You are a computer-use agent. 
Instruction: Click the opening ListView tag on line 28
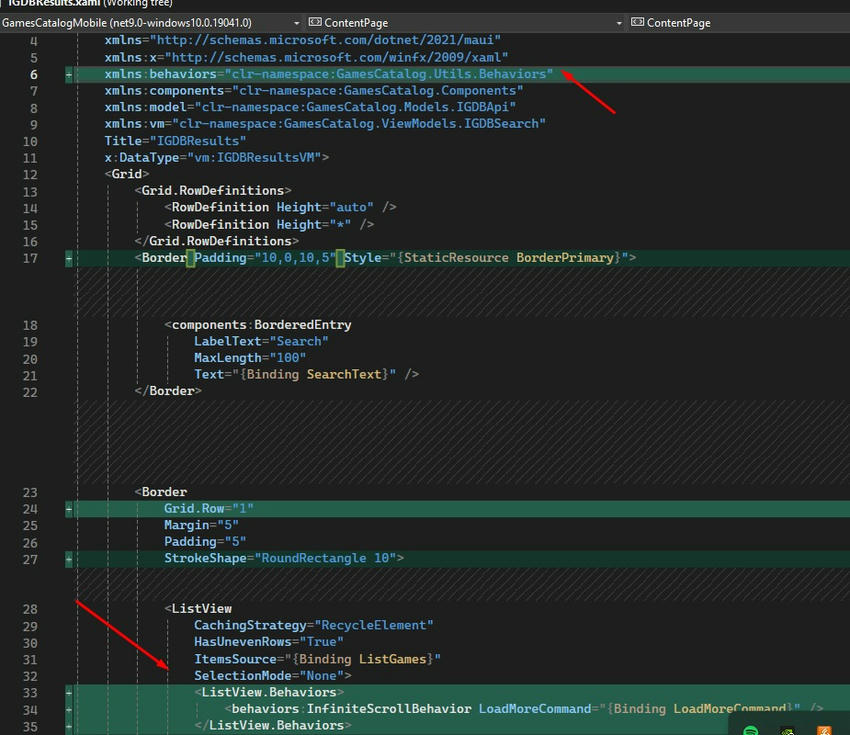(198, 609)
